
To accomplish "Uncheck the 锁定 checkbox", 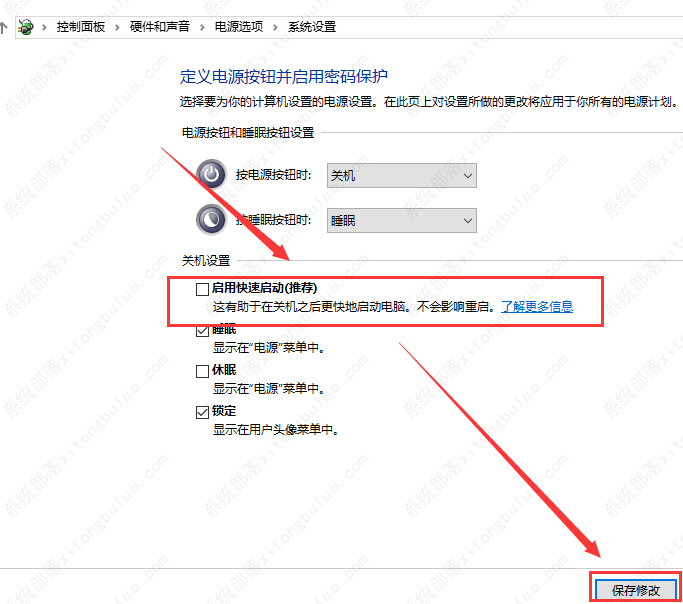I will tap(202, 412).
